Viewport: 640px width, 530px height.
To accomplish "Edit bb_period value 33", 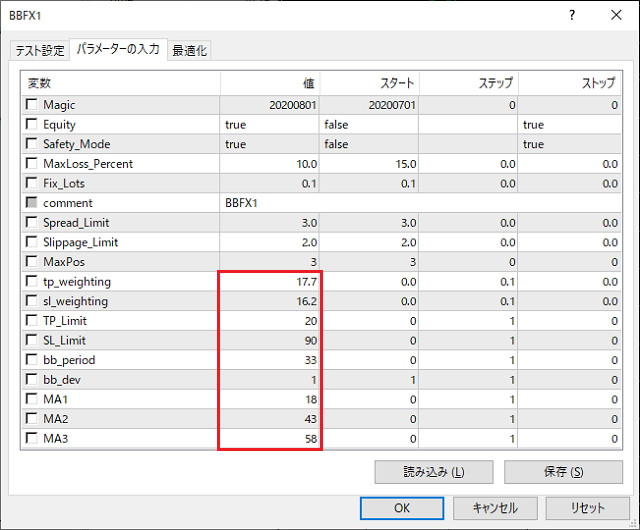I will (269, 360).
